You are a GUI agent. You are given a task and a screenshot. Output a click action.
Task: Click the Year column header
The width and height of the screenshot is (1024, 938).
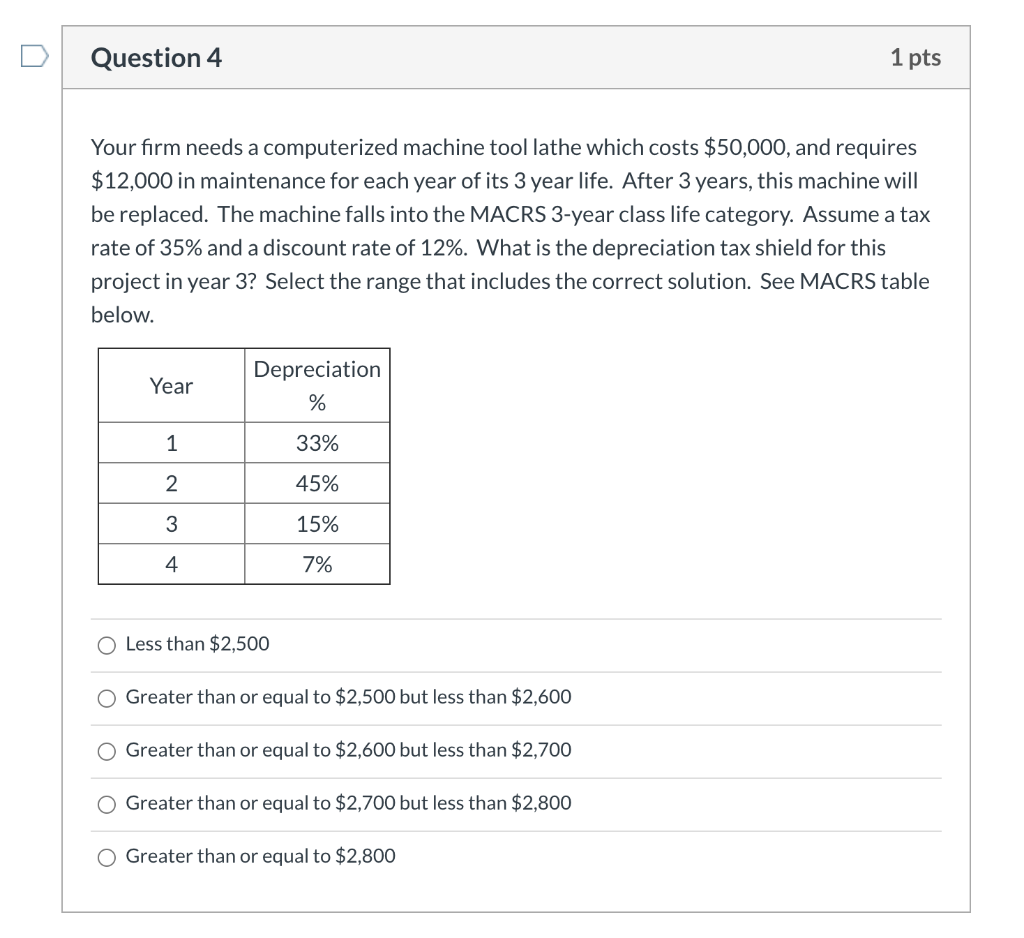click(170, 385)
